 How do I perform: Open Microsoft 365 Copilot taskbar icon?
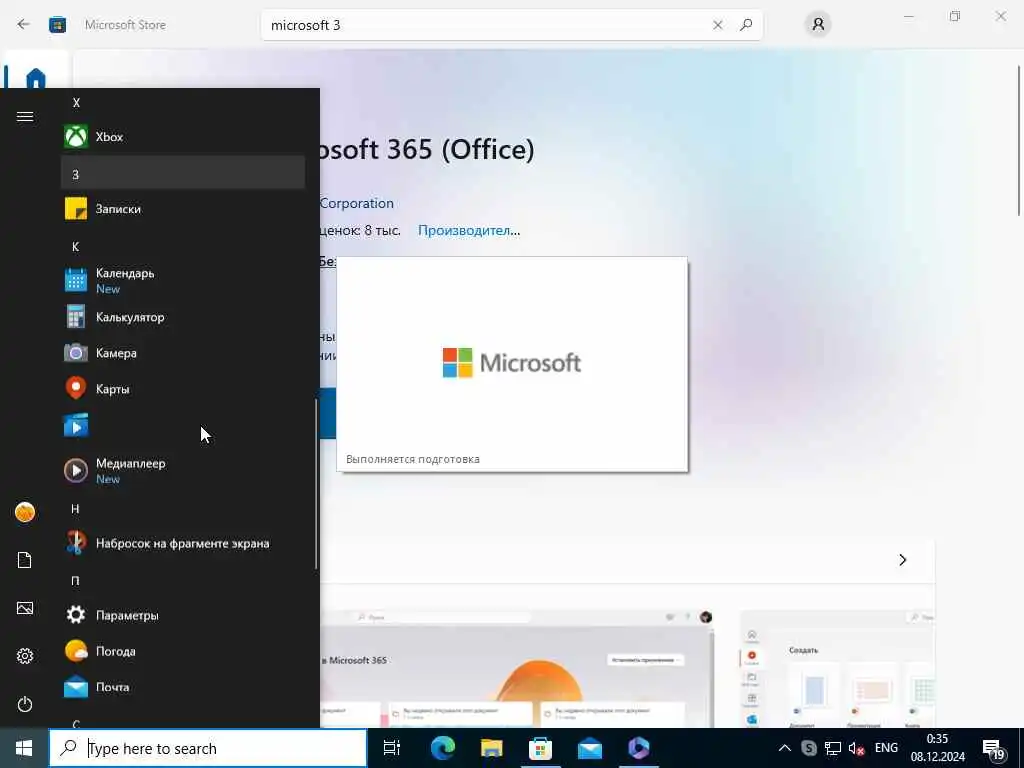(639, 748)
